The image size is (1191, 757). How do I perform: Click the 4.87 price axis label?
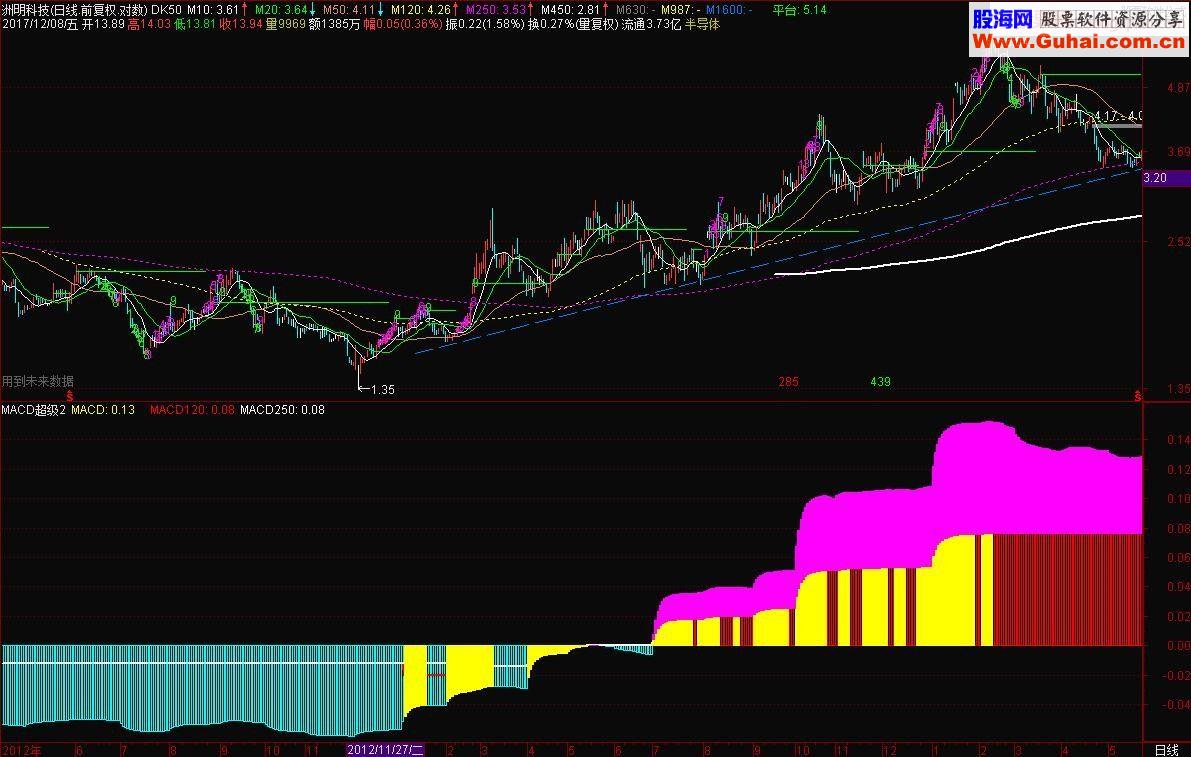1179,88
